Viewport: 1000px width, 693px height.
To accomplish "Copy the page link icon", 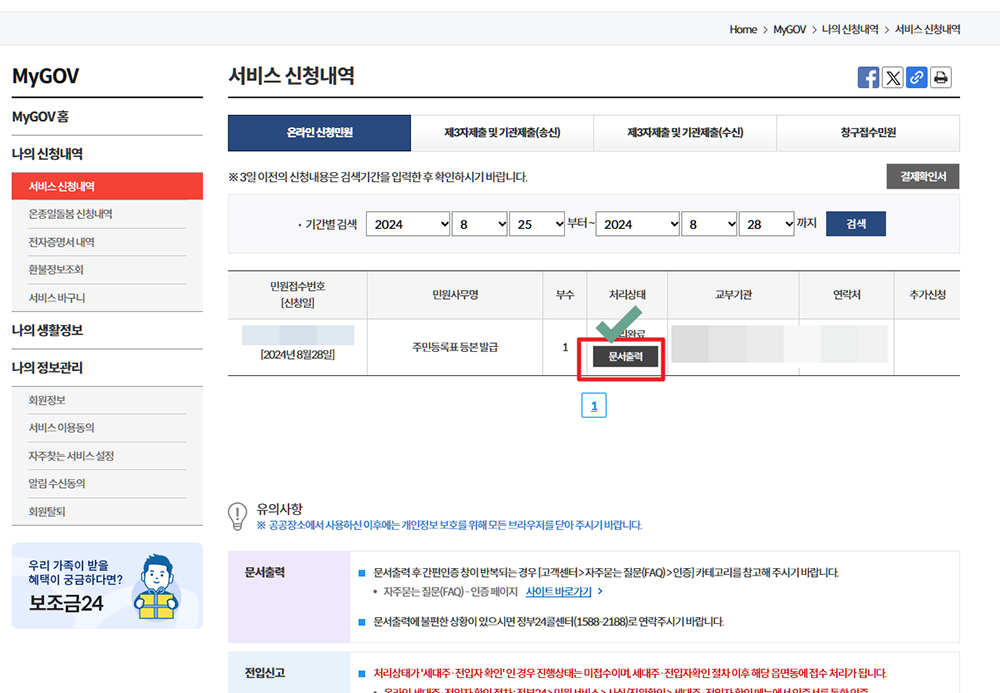I will tap(916, 77).
